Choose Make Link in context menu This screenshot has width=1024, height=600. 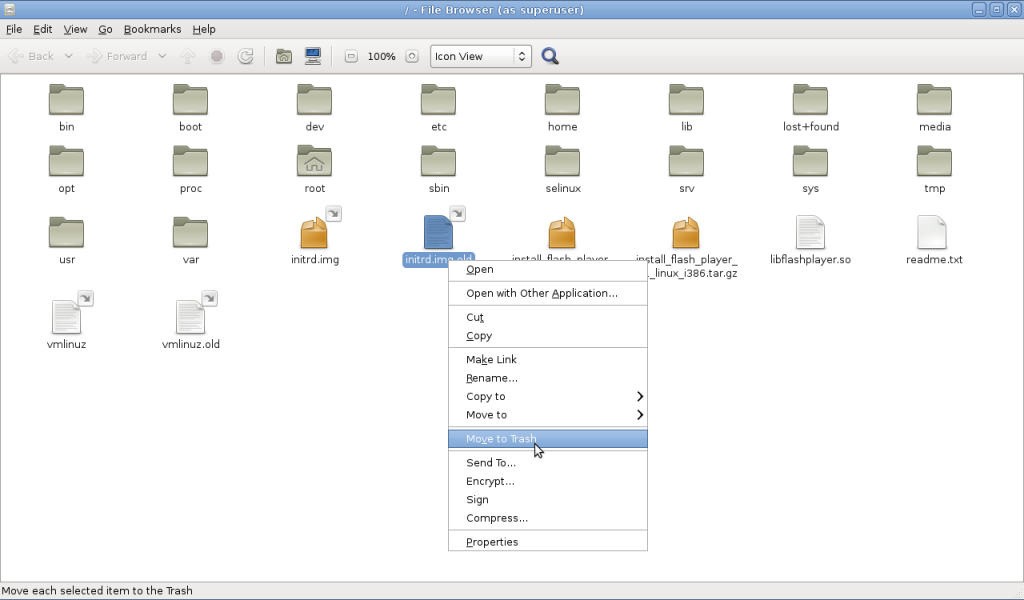click(x=547, y=360)
